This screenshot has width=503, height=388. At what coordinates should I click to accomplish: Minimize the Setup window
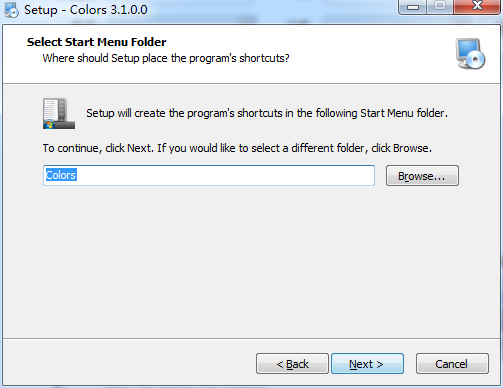point(413,7)
